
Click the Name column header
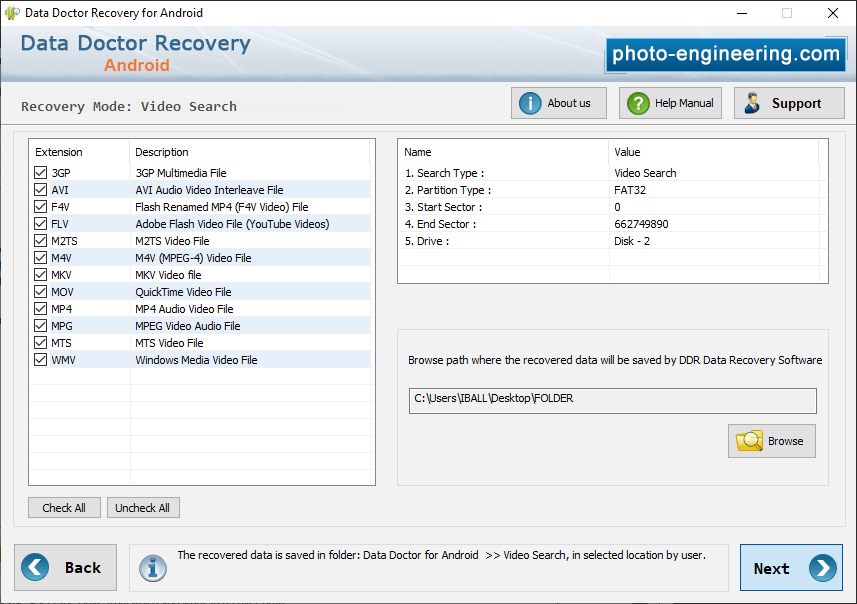click(418, 152)
